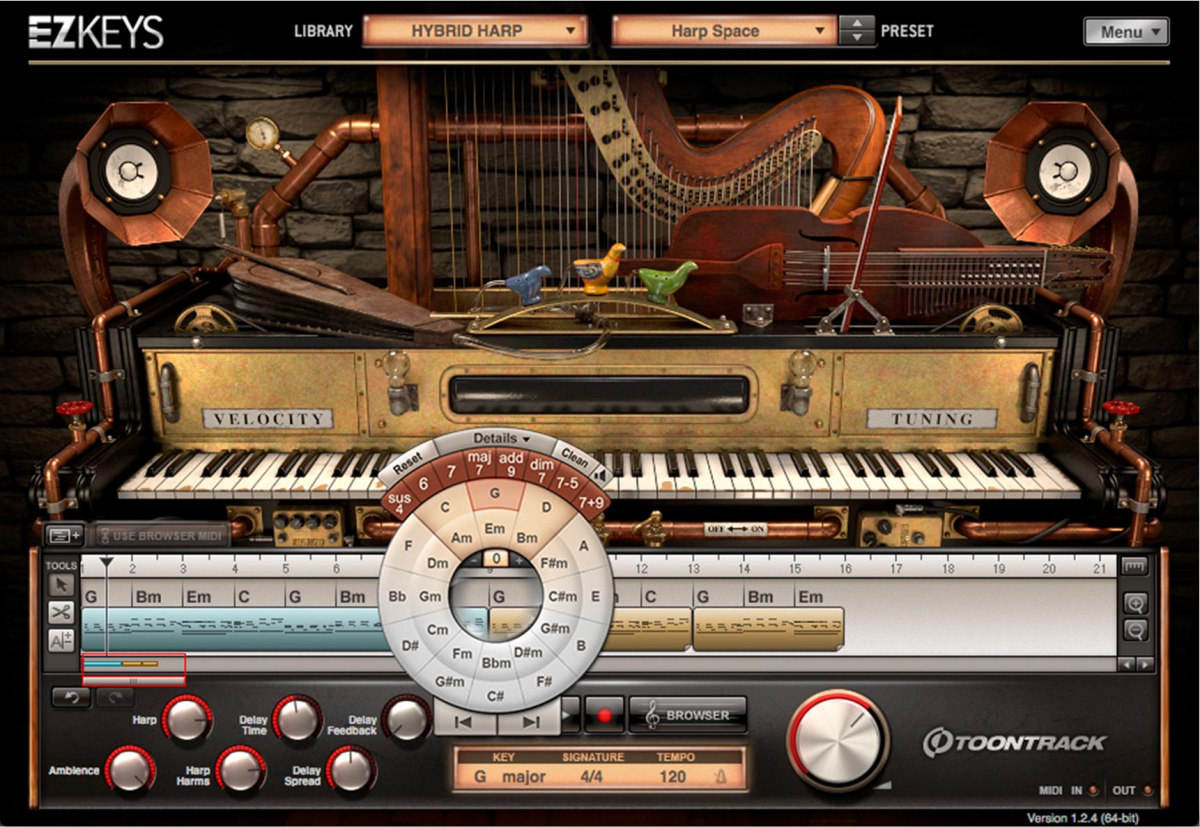
Task: Click the zoom in magnifier icon
Action: [1134, 603]
